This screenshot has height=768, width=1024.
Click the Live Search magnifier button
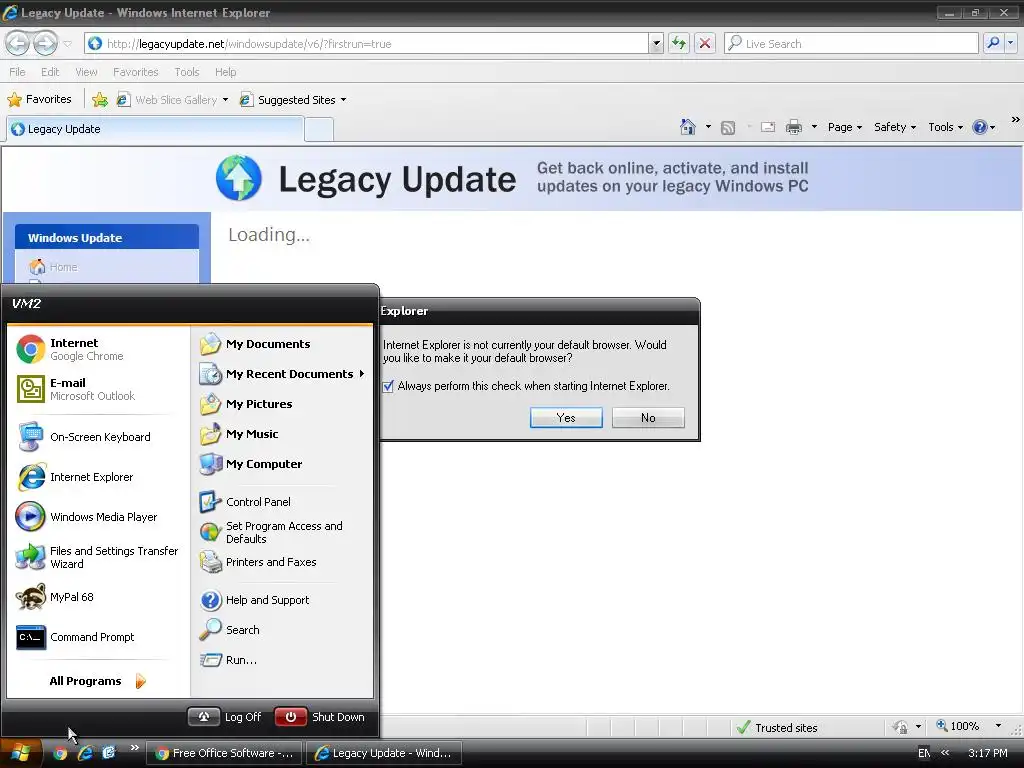coord(993,43)
